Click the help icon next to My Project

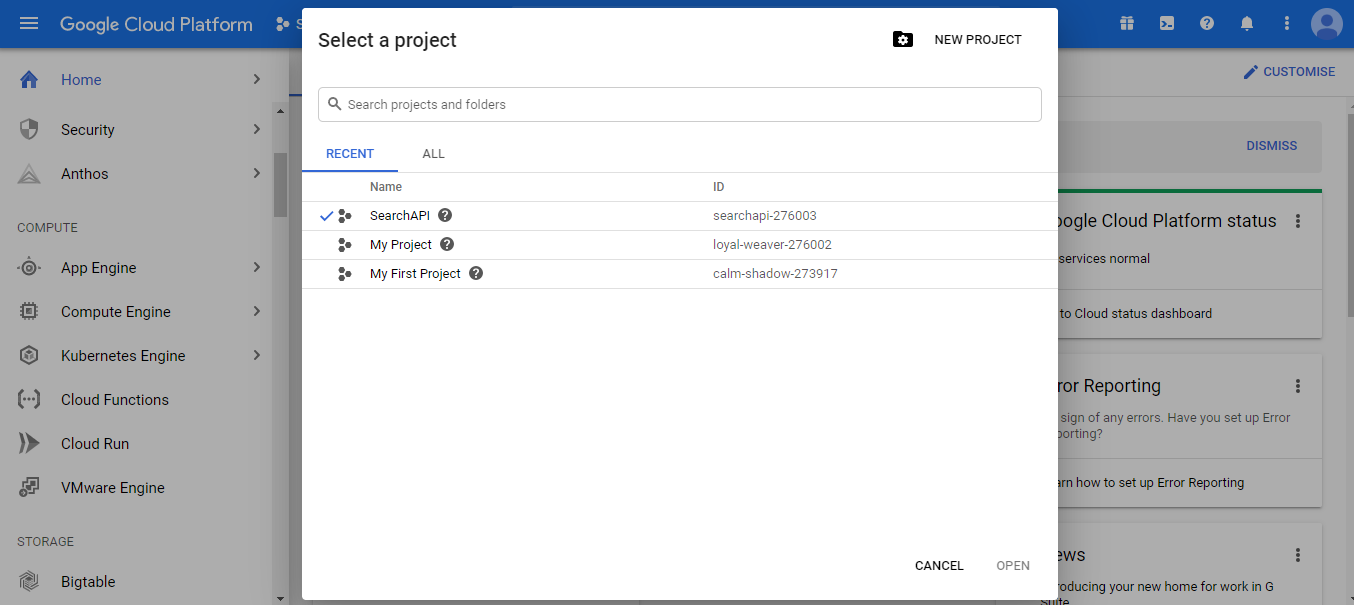[x=447, y=244]
